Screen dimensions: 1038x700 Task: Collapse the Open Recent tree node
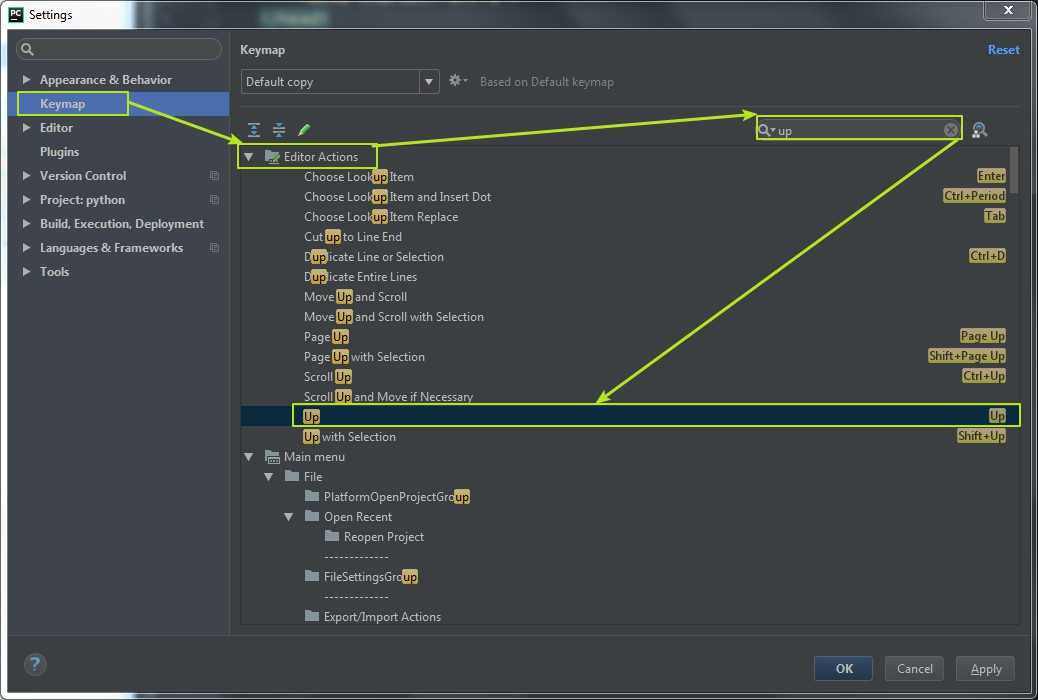[289, 516]
